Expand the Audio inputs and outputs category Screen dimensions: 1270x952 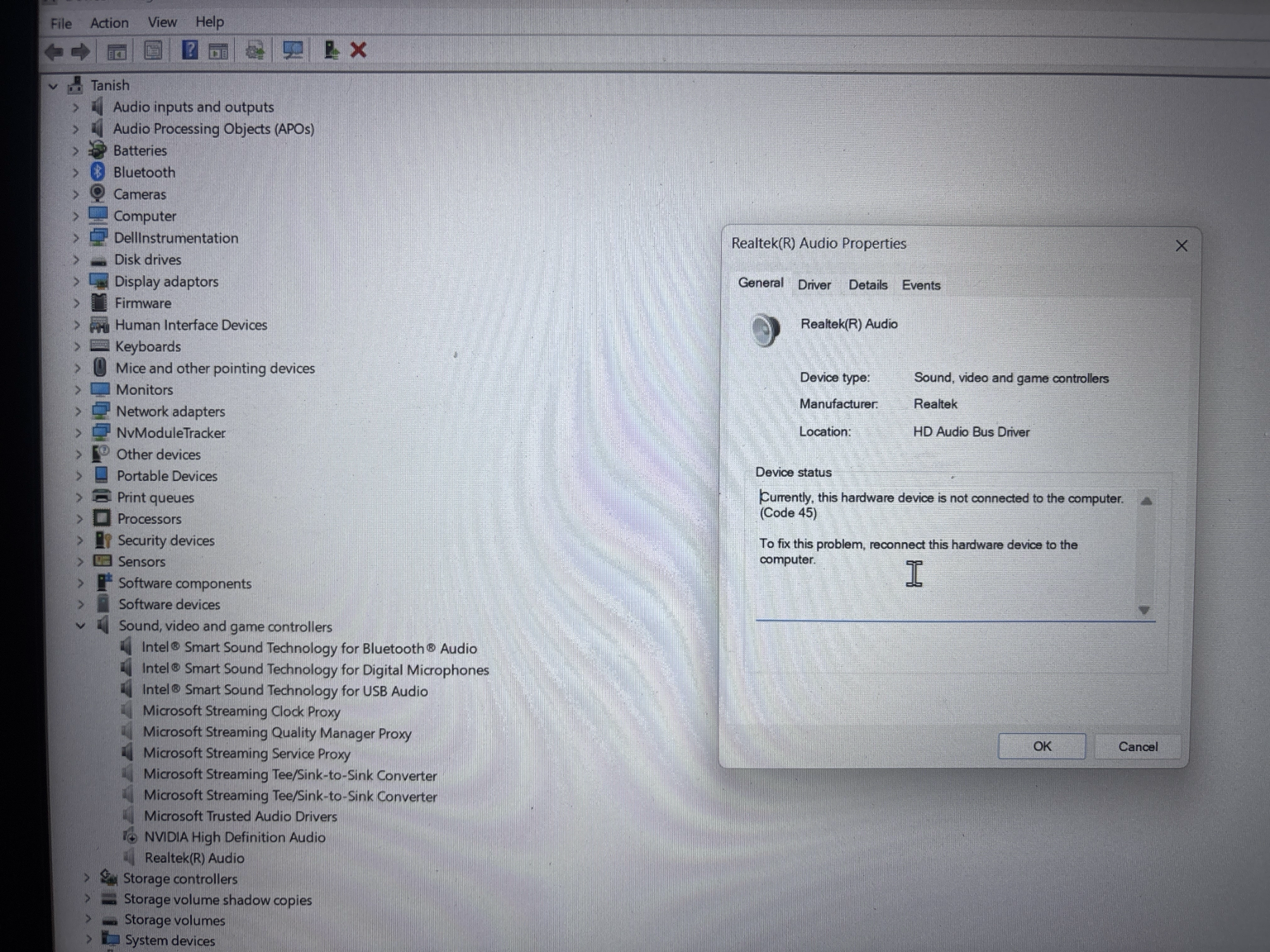coord(75,107)
